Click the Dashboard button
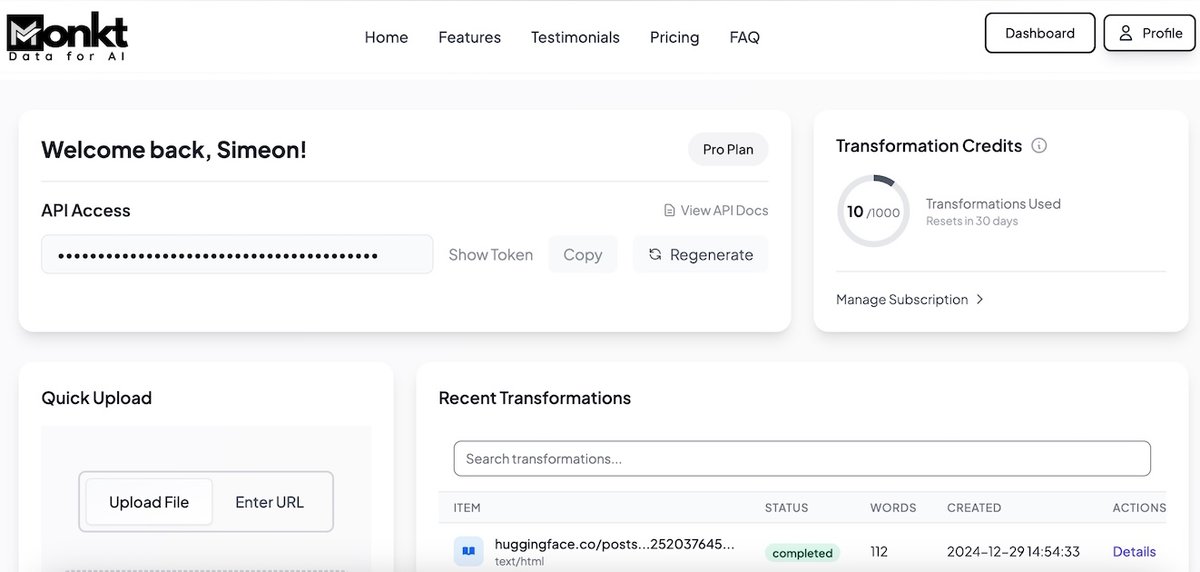 pyautogui.click(x=1040, y=33)
